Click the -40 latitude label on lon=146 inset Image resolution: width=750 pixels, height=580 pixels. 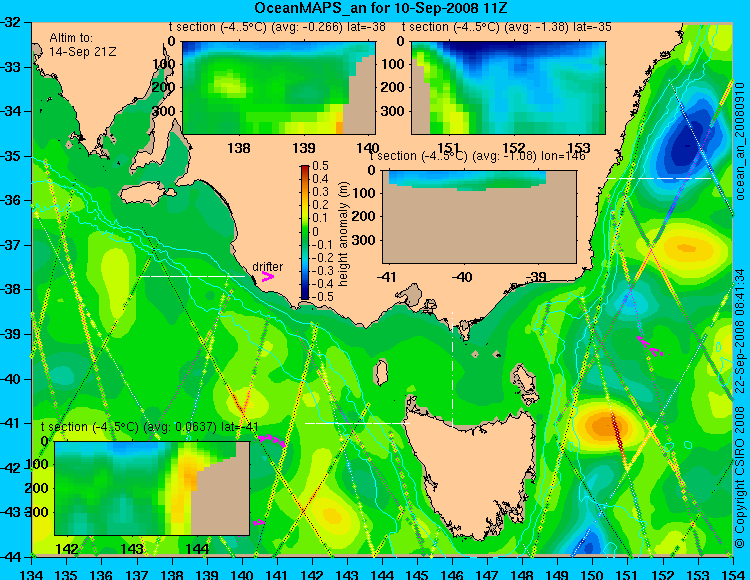click(463, 276)
